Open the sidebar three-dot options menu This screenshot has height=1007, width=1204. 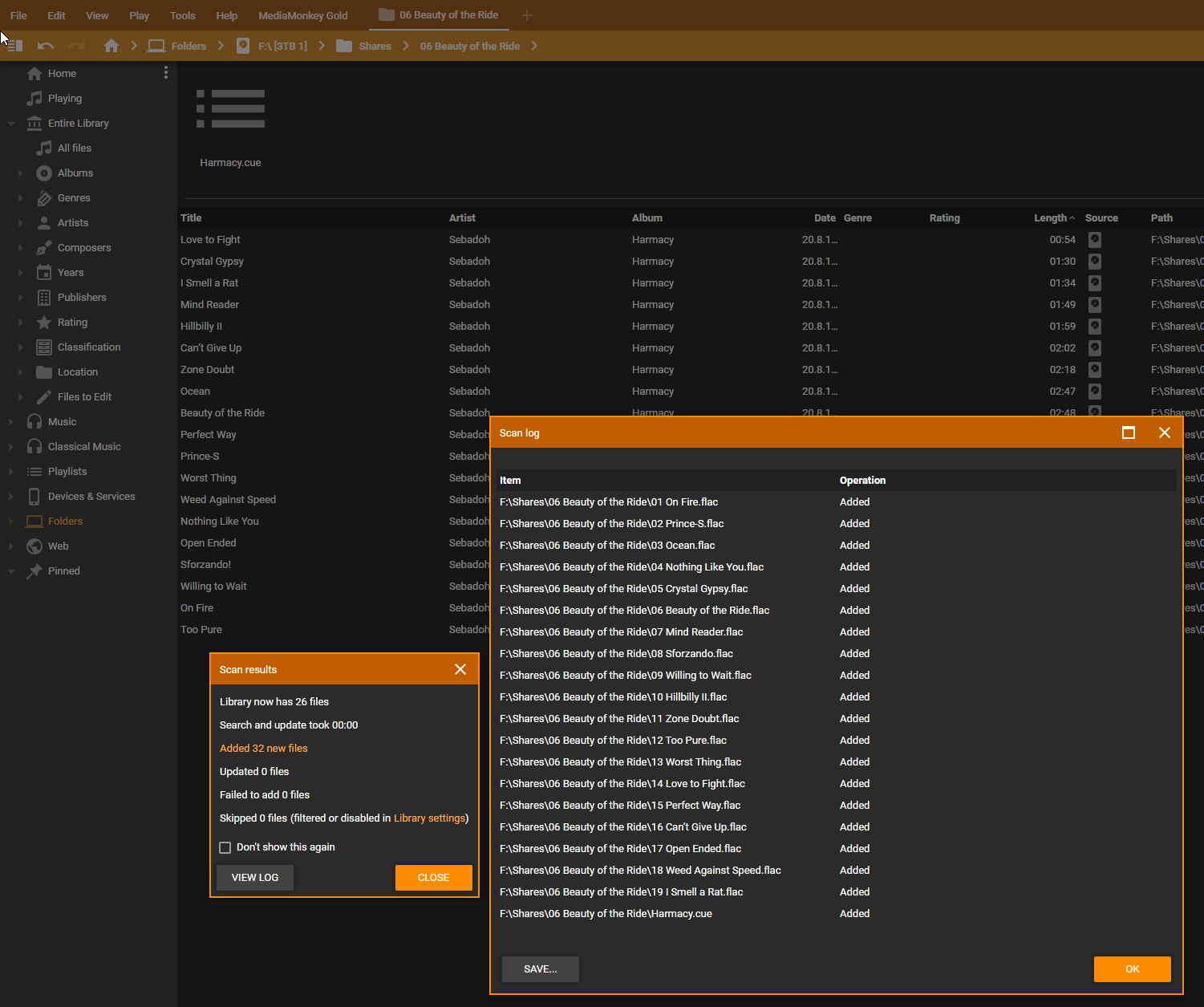point(166,73)
